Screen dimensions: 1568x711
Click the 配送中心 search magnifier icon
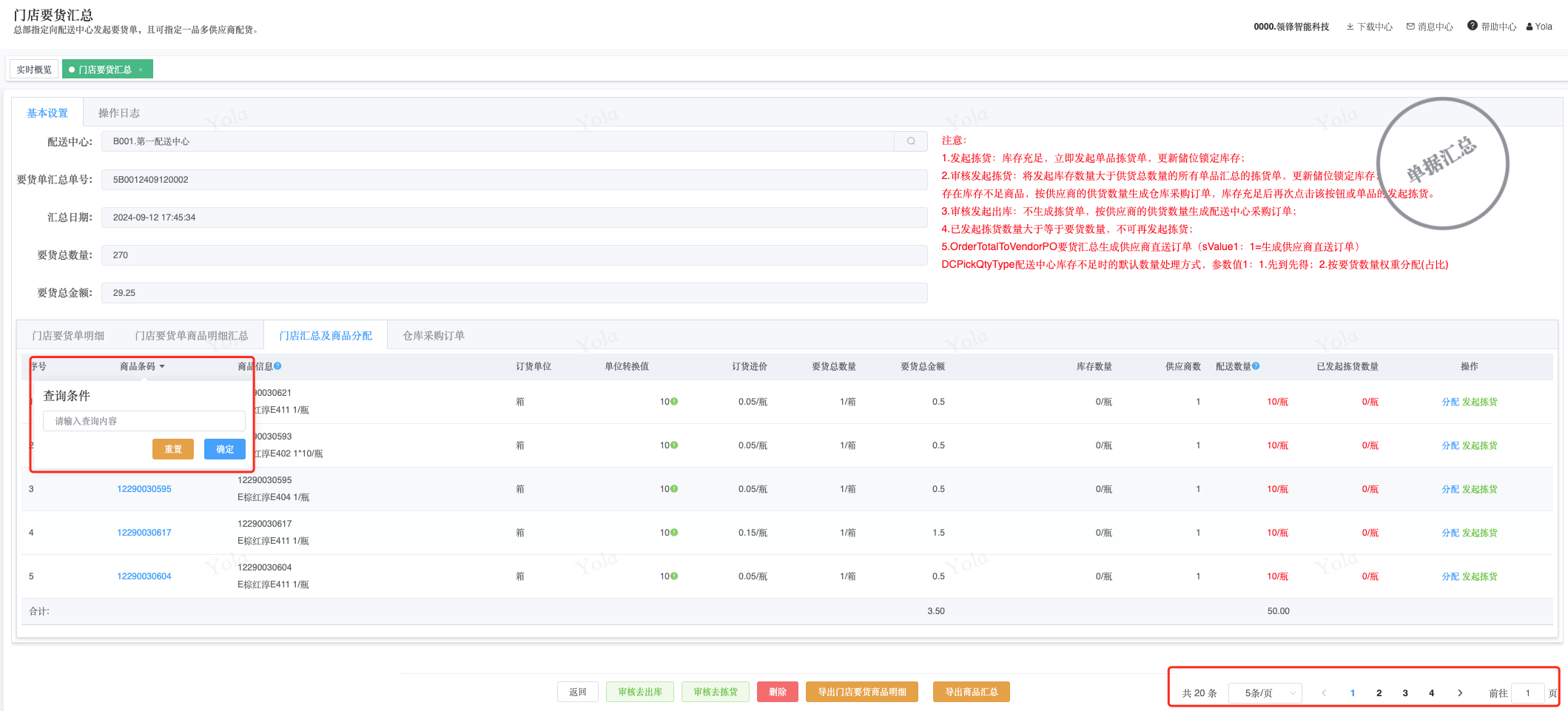pos(911,141)
